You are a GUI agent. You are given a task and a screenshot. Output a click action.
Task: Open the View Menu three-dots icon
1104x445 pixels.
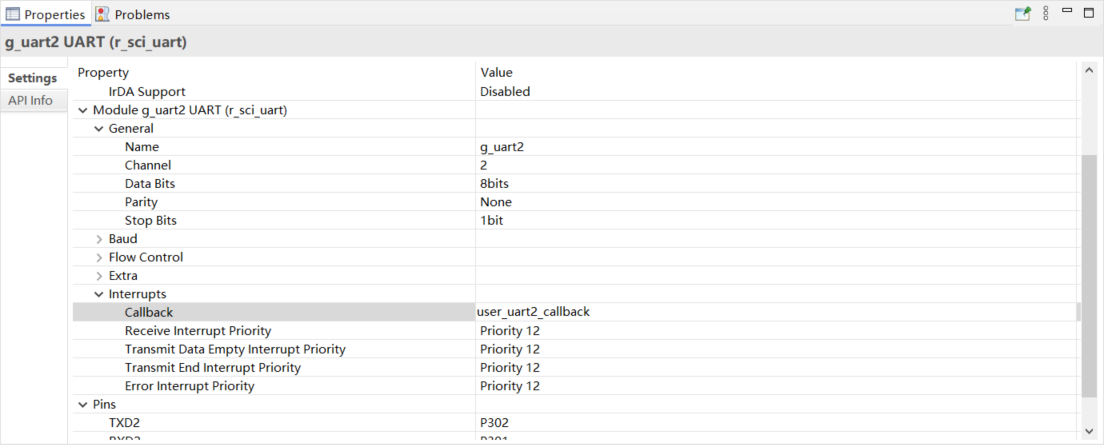(x=1046, y=14)
